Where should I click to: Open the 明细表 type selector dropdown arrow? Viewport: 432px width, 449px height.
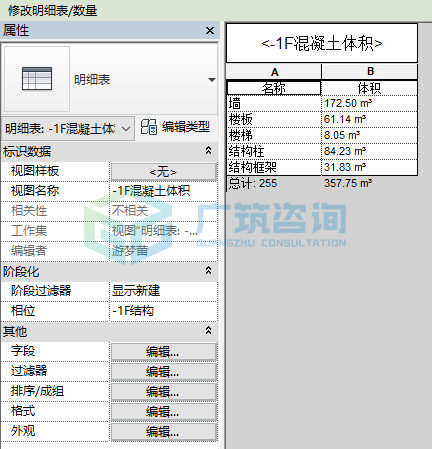point(212,80)
